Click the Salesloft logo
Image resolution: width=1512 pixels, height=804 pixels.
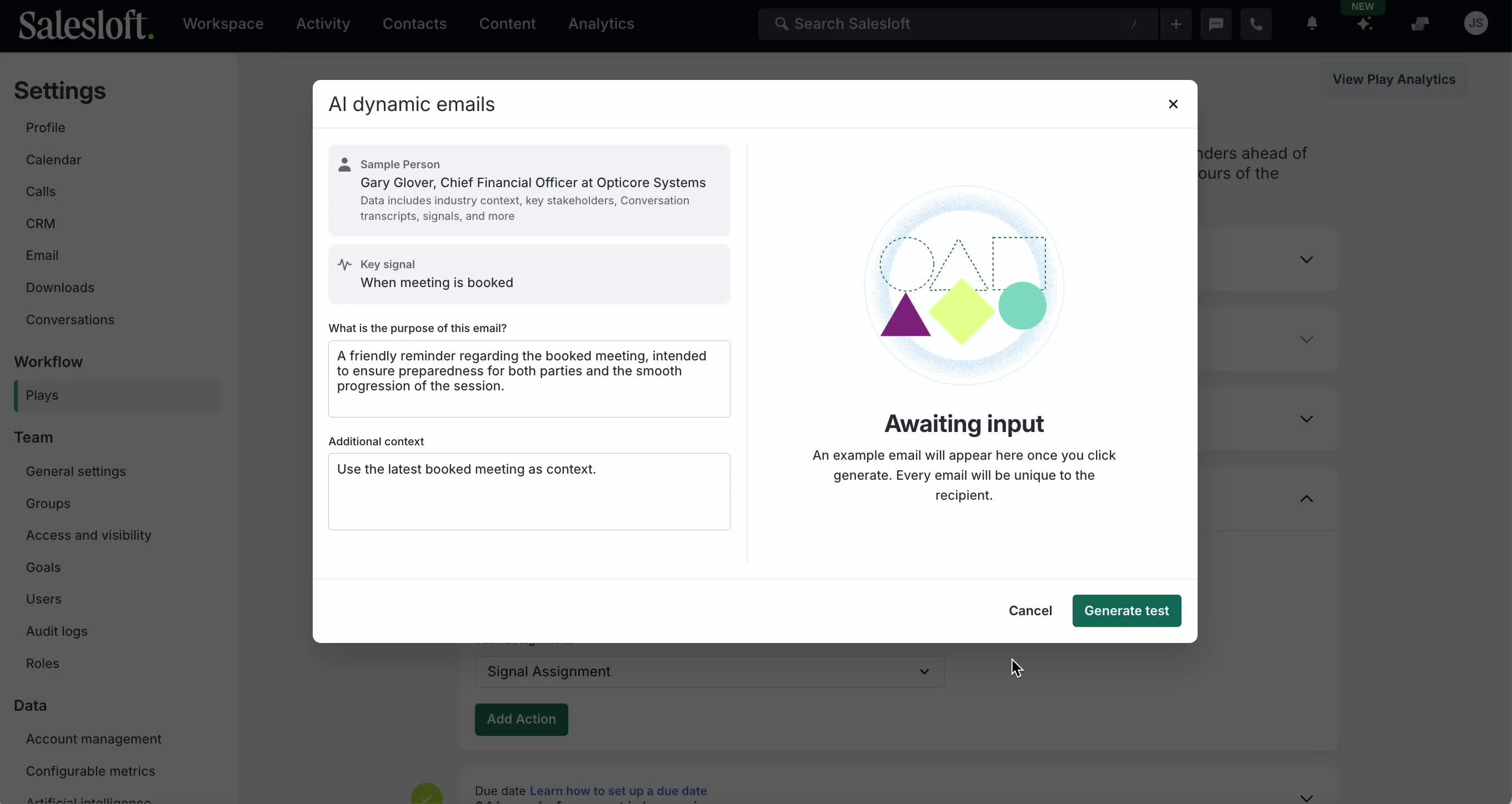(x=86, y=24)
